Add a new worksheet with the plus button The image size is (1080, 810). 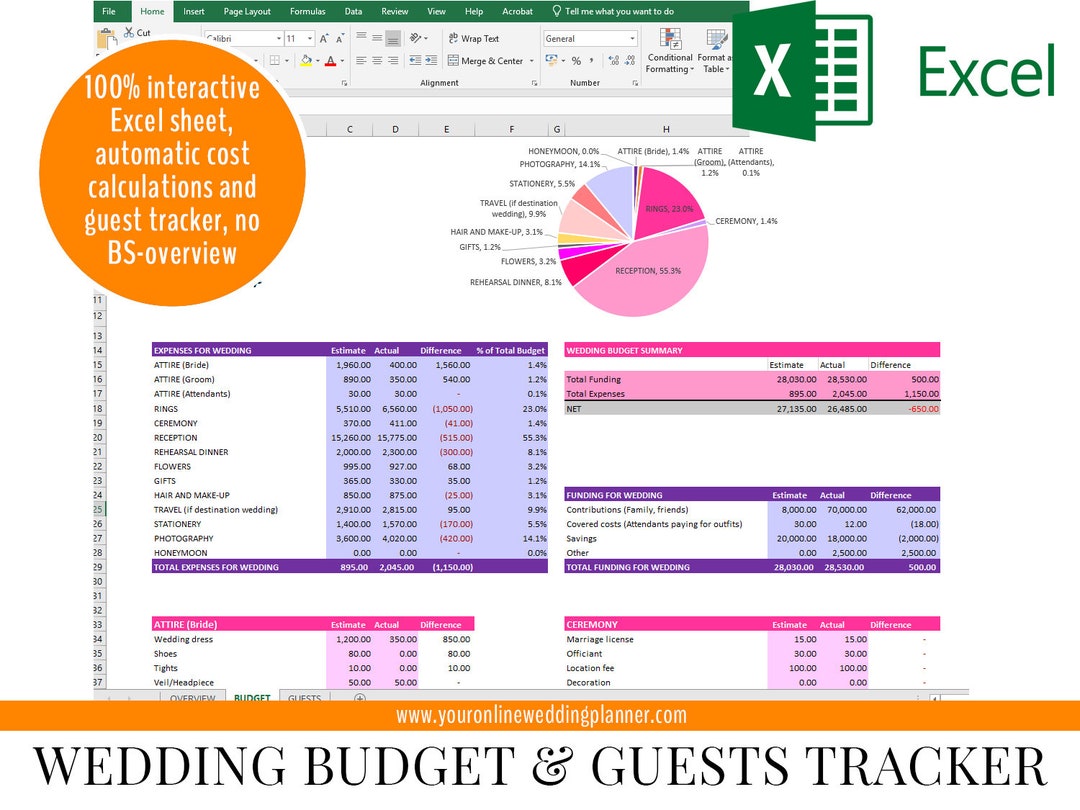click(x=359, y=697)
